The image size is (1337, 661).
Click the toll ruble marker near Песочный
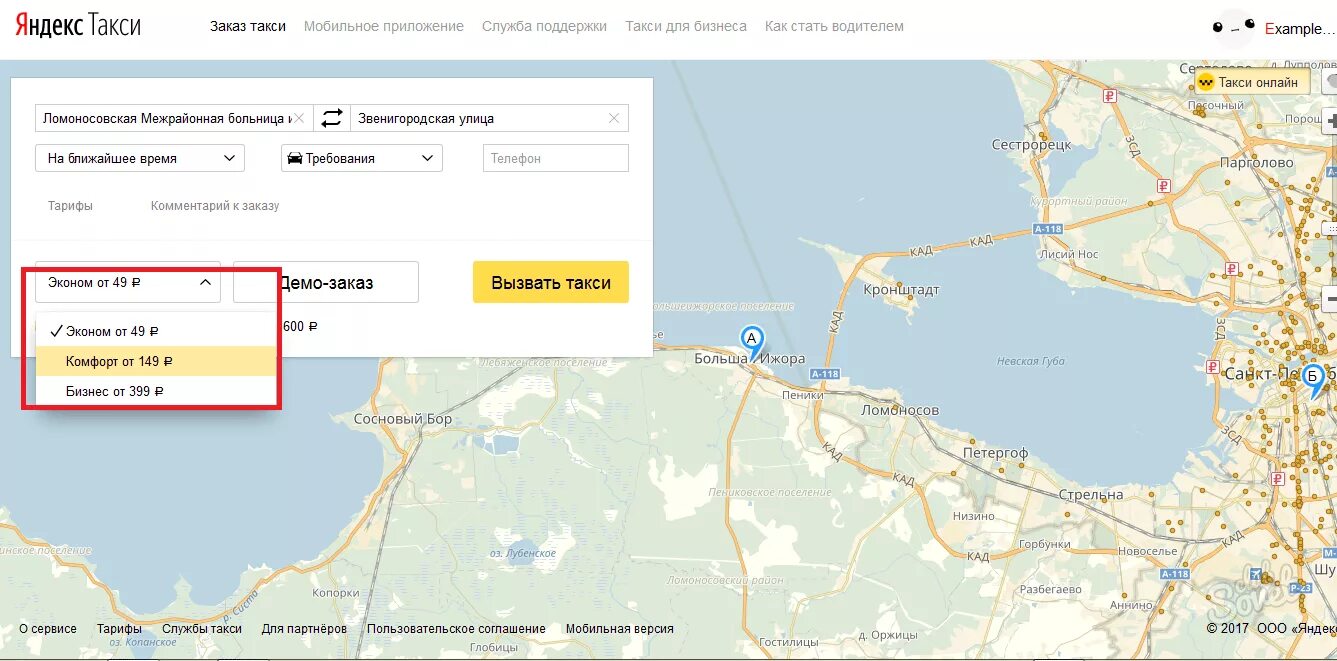pyautogui.click(x=1109, y=96)
